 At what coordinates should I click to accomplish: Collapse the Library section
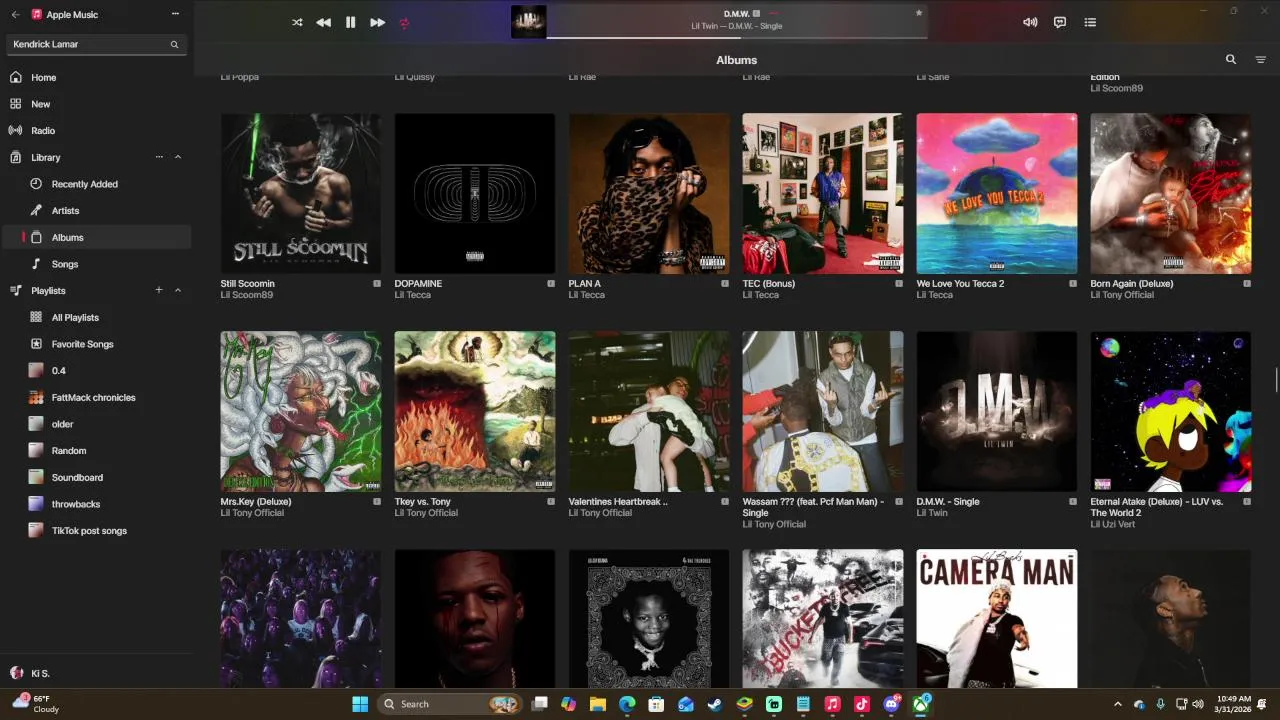pyautogui.click(x=178, y=157)
